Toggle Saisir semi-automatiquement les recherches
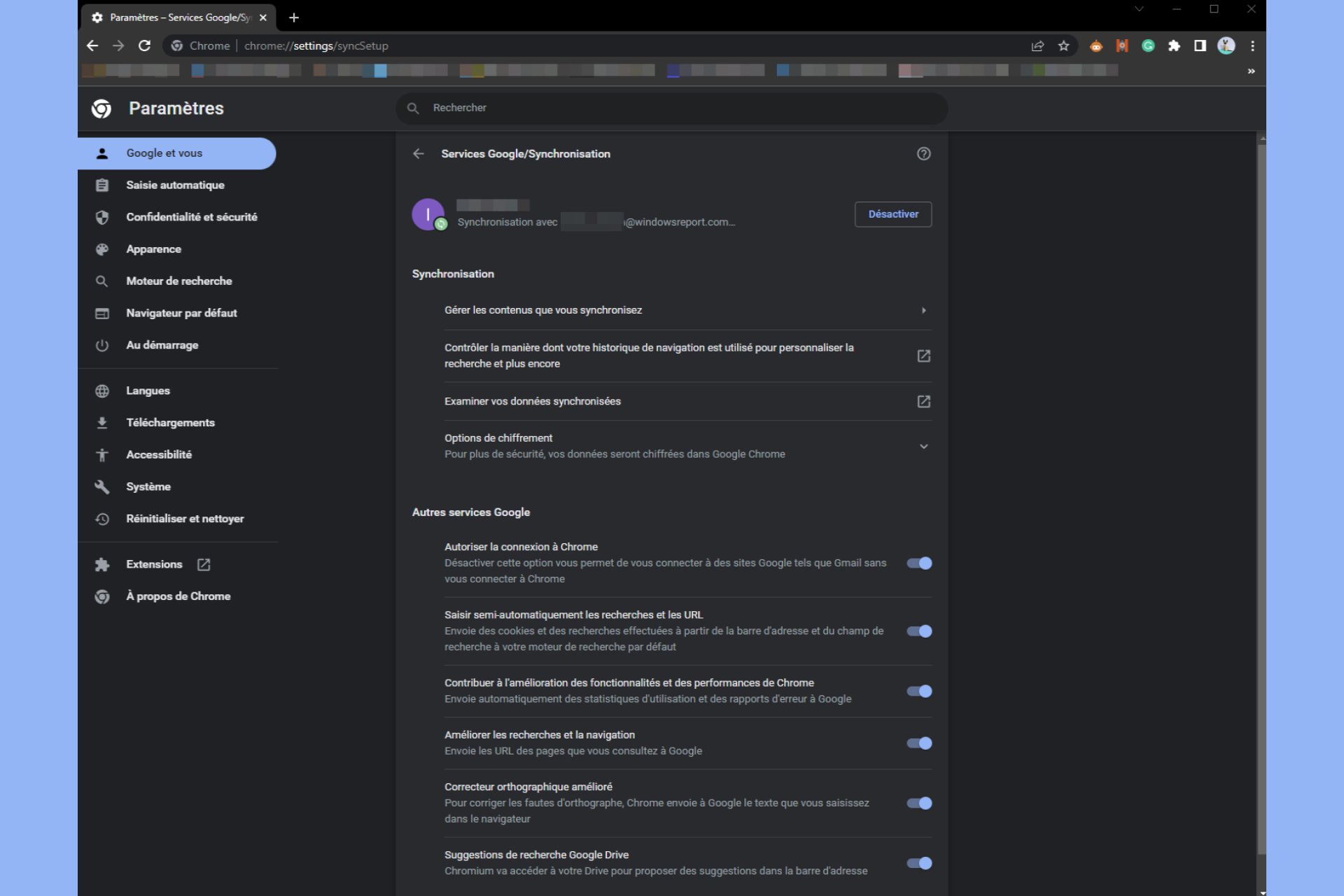The height and width of the screenshot is (896, 1344). pyautogui.click(x=919, y=631)
